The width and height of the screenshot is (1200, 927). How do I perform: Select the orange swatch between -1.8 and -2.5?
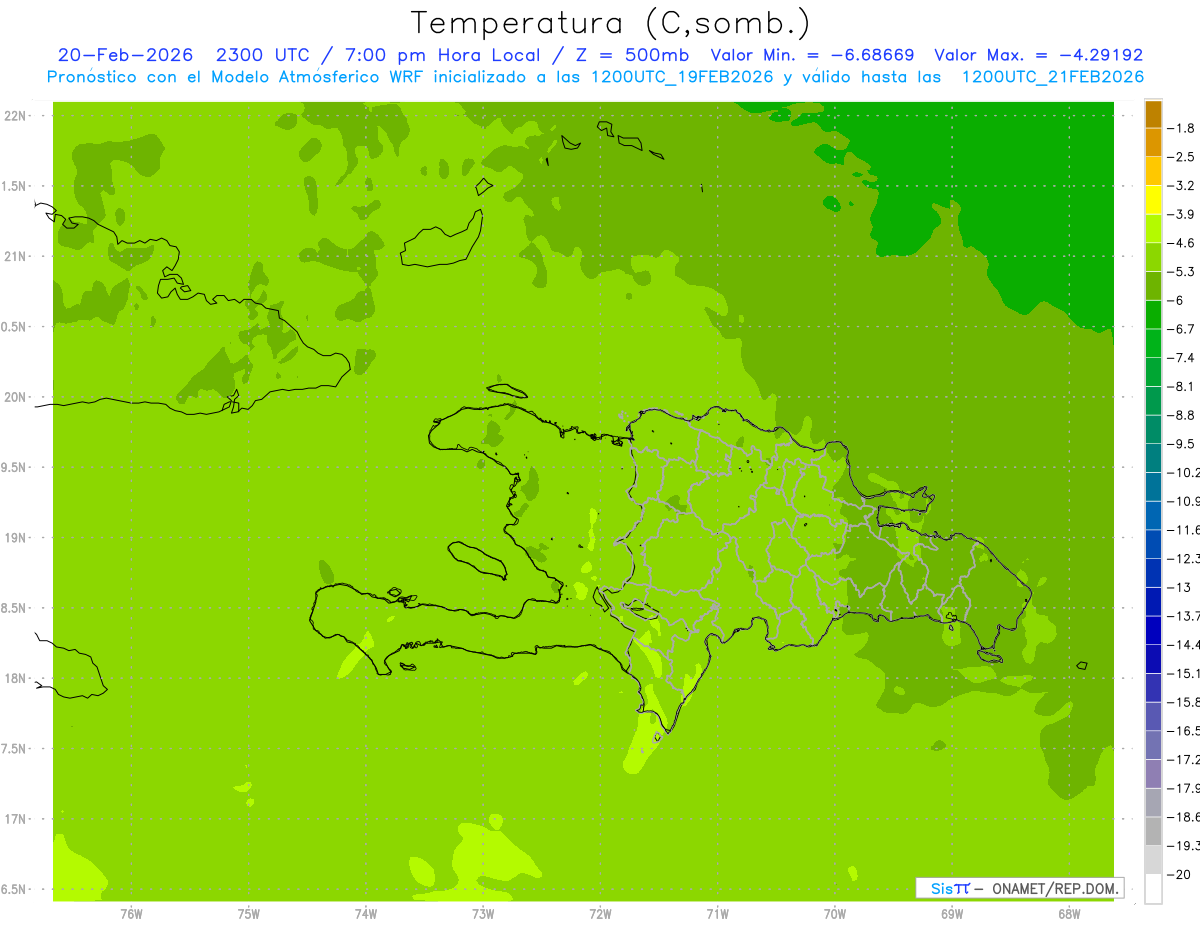click(1153, 142)
